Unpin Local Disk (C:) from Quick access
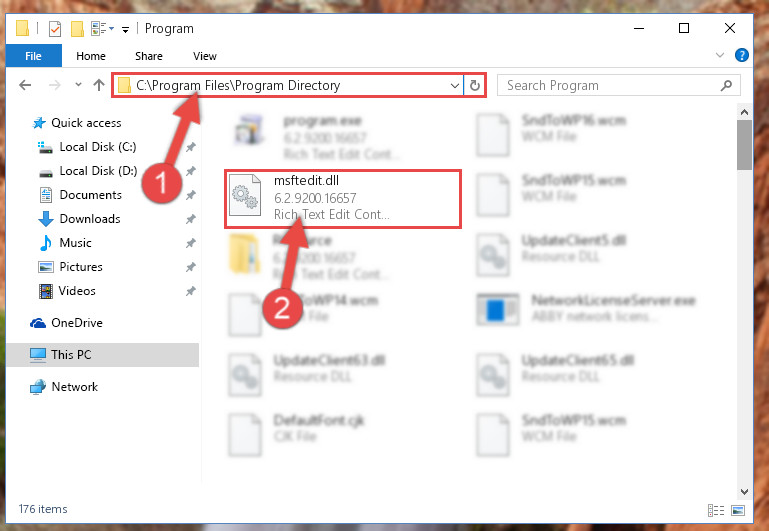769x531 pixels. [x=191, y=147]
